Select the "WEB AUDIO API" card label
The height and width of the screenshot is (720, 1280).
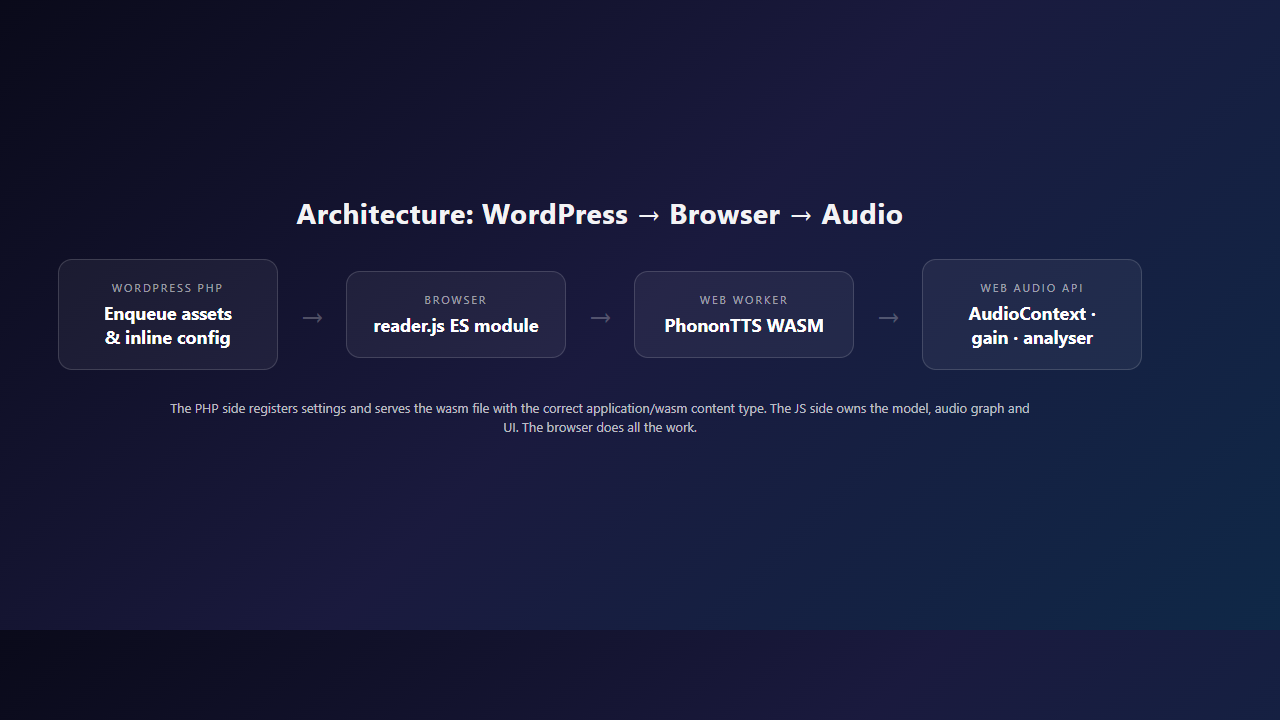(x=1032, y=288)
